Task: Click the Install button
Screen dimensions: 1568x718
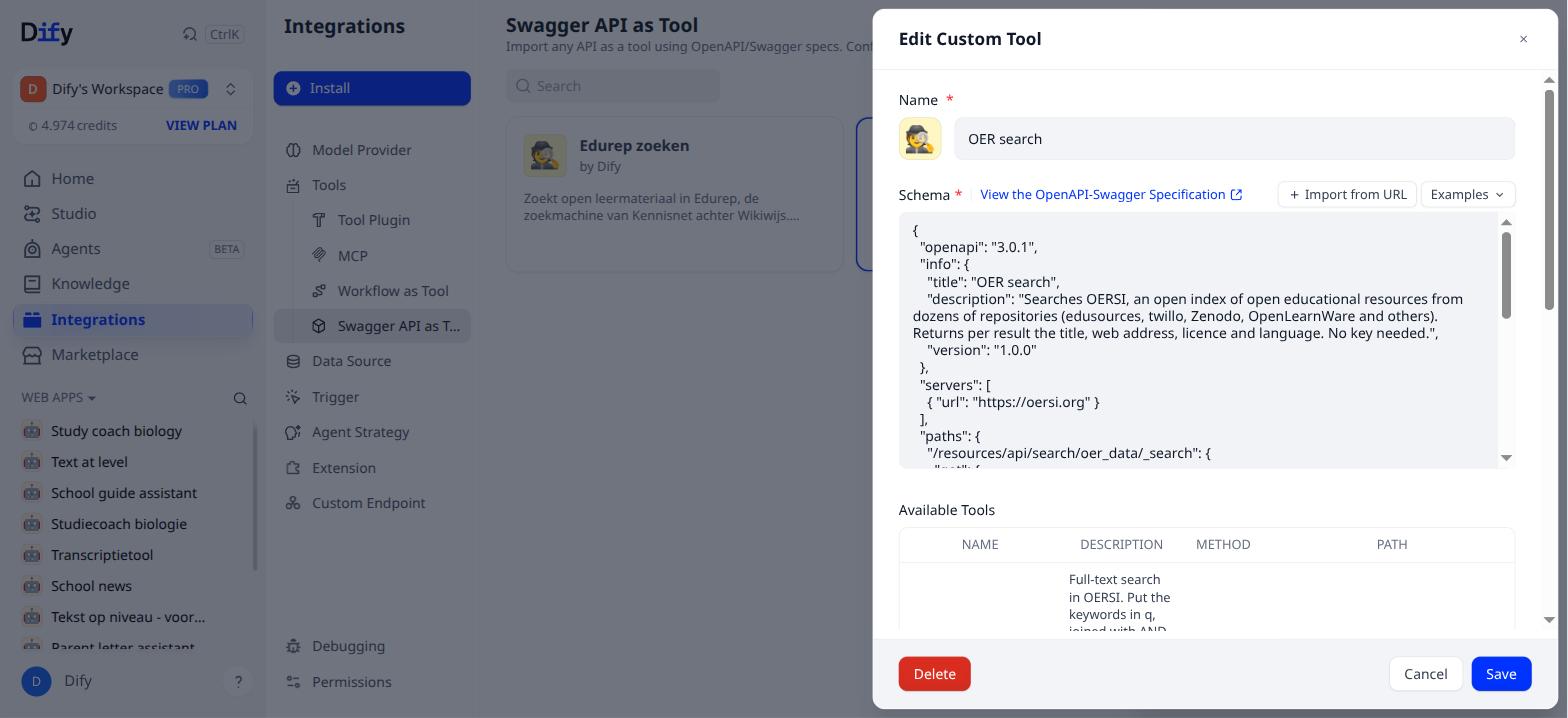Action: [372, 88]
